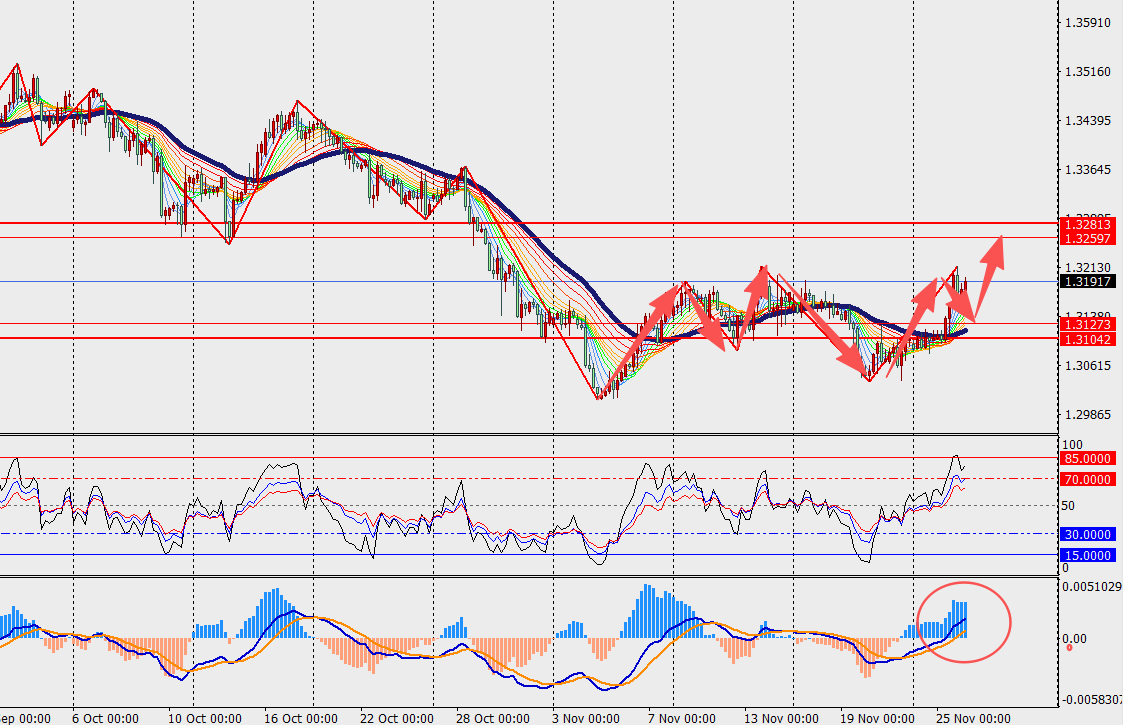Select the 16 Oct 00:00 date label
Image resolution: width=1124 pixels, height=725 pixels.
[285, 718]
